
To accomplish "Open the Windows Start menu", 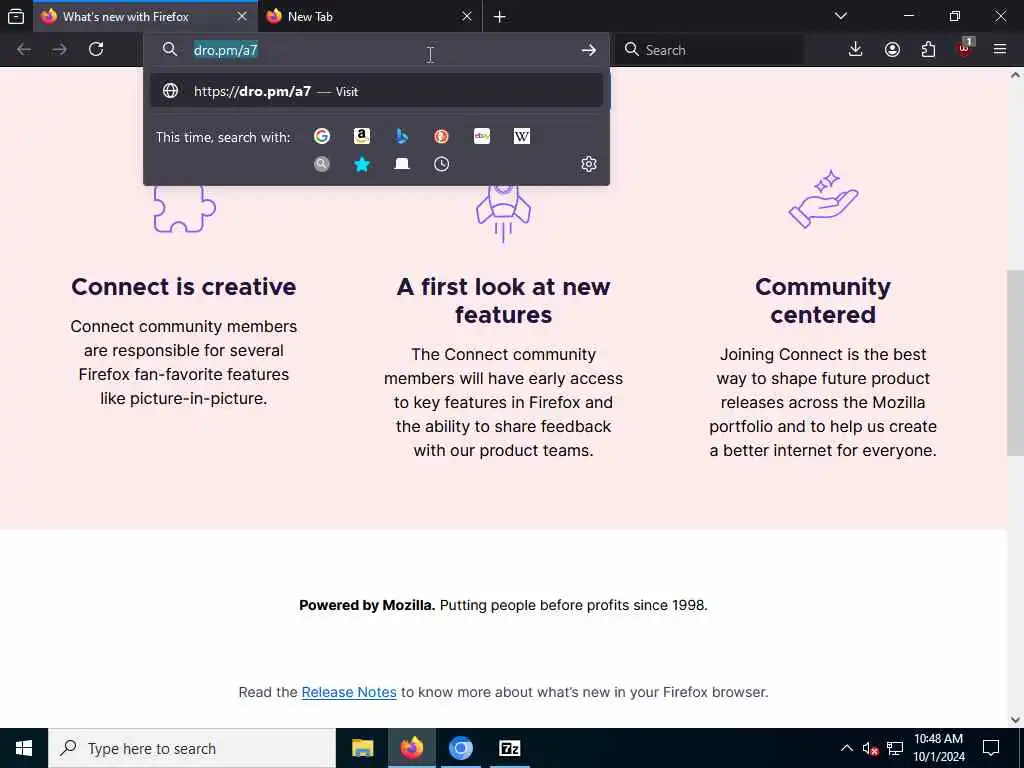I will pyautogui.click(x=24, y=748).
